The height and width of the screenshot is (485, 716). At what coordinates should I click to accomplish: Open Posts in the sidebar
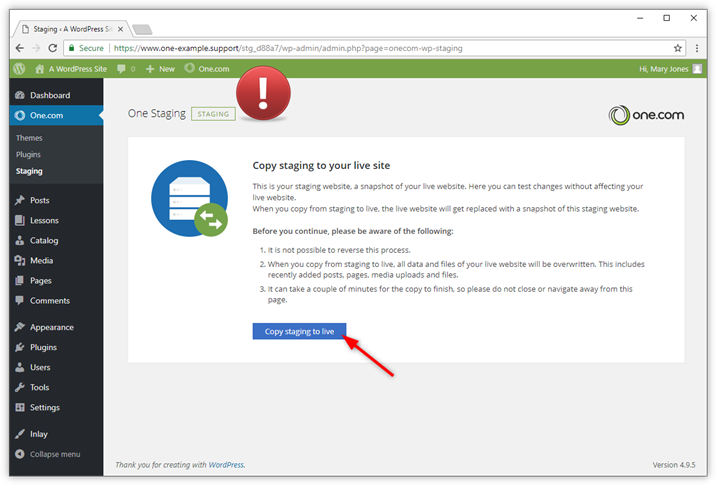(x=56, y=200)
